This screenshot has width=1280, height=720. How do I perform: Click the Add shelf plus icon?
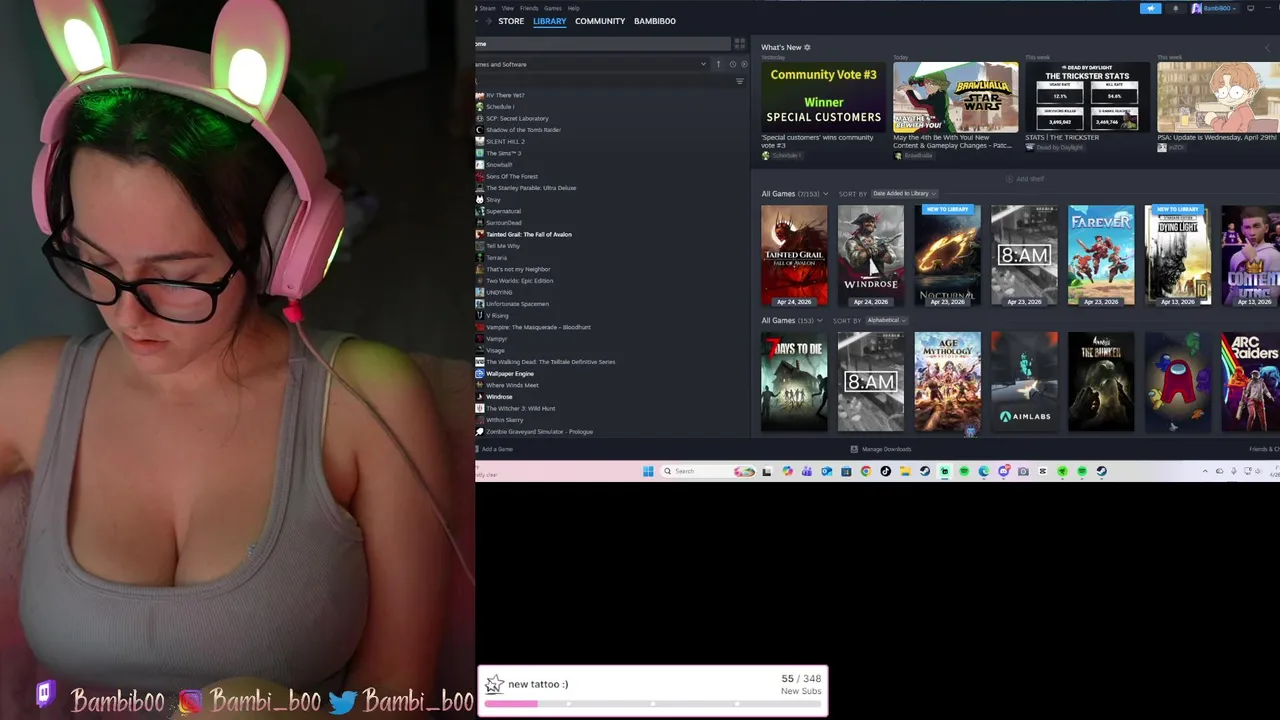pos(1010,179)
